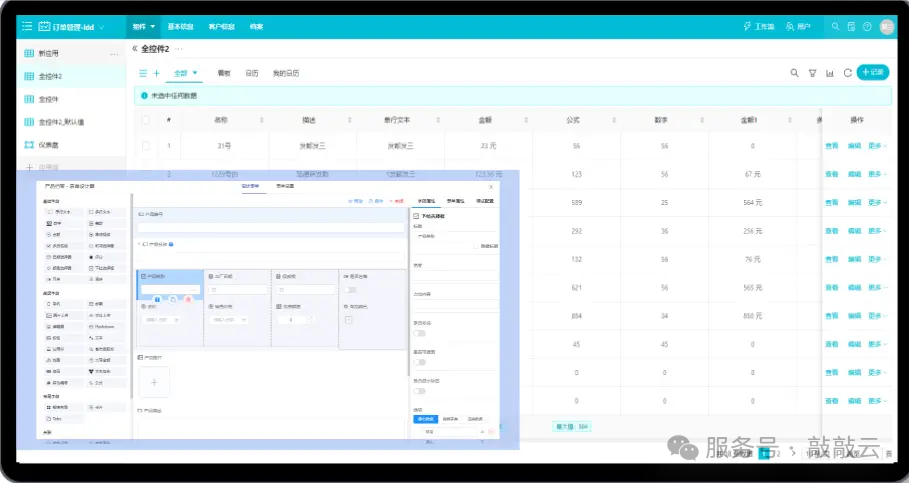Viewport: 909px width, 483px height.
Task: Select 全控件2 in the left sidebar
Action: click(x=71, y=76)
